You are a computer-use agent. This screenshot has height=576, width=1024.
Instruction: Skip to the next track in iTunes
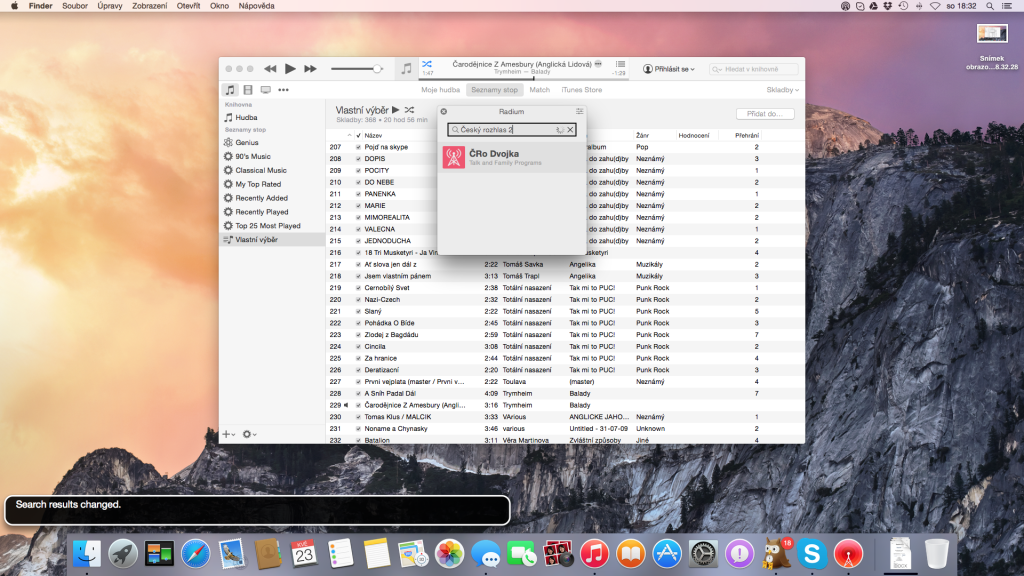click(310, 69)
